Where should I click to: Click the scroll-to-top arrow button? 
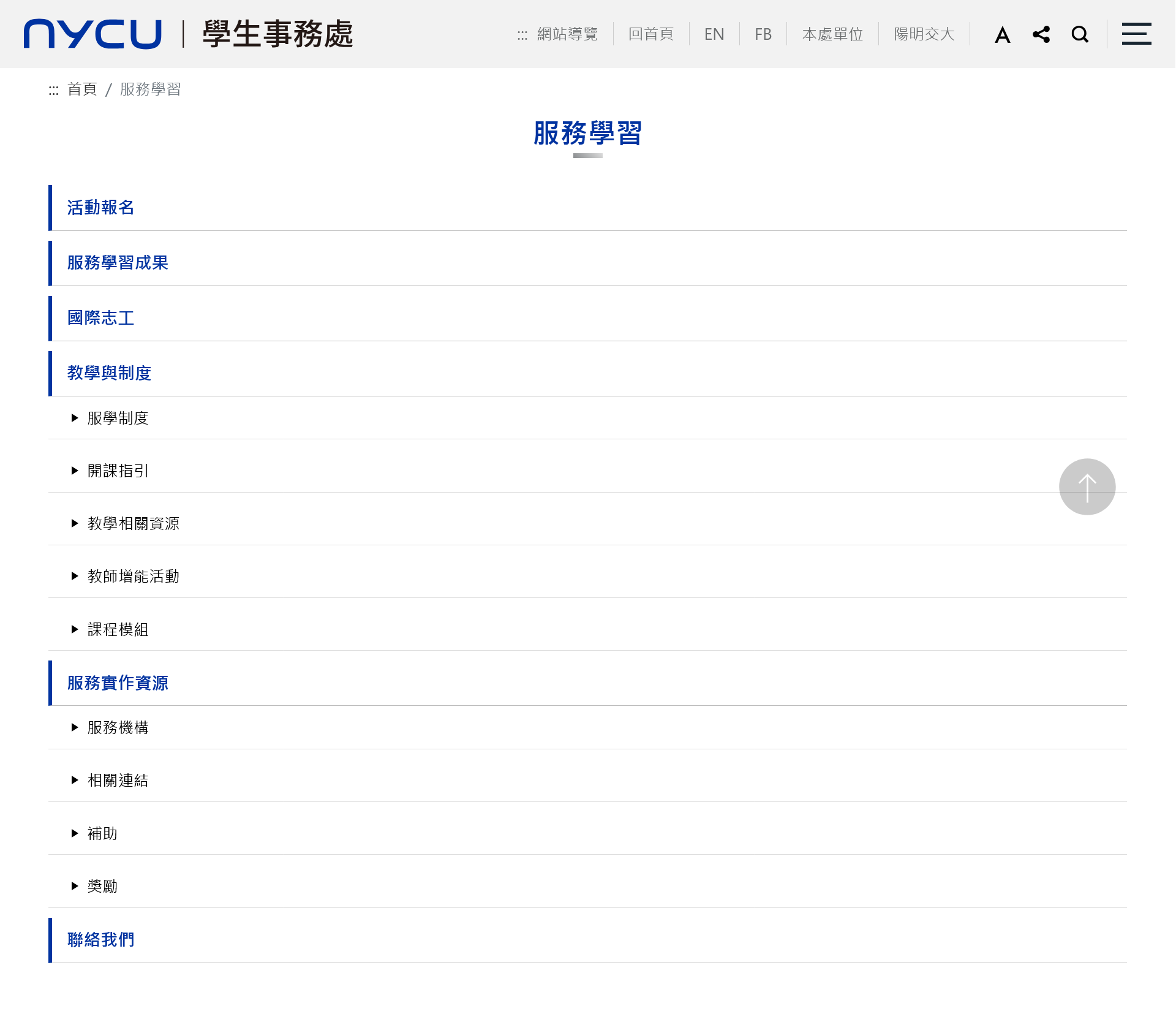pyautogui.click(x=1087, y=487)
